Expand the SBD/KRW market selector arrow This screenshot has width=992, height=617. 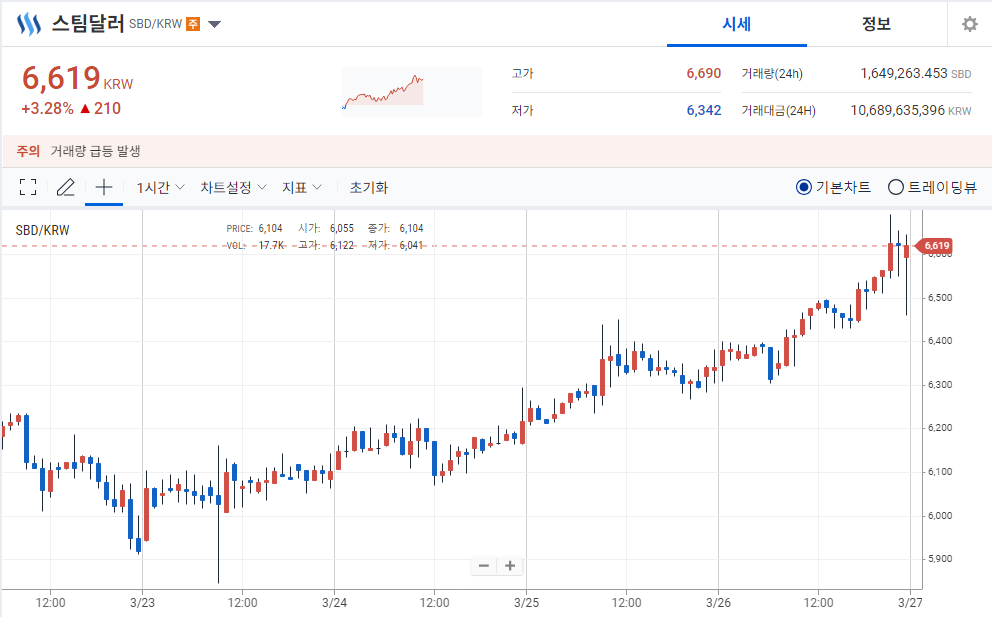215,24
